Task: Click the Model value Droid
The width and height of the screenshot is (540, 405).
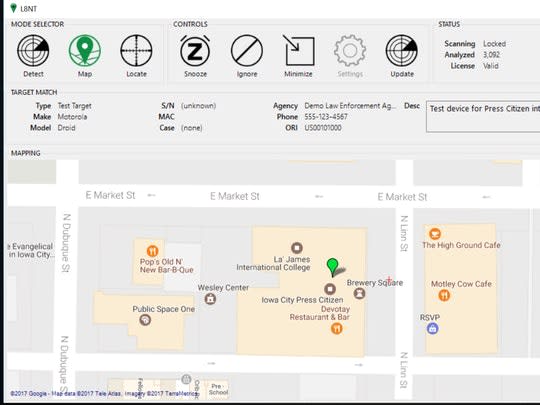Action: click(x=66, y=128)
